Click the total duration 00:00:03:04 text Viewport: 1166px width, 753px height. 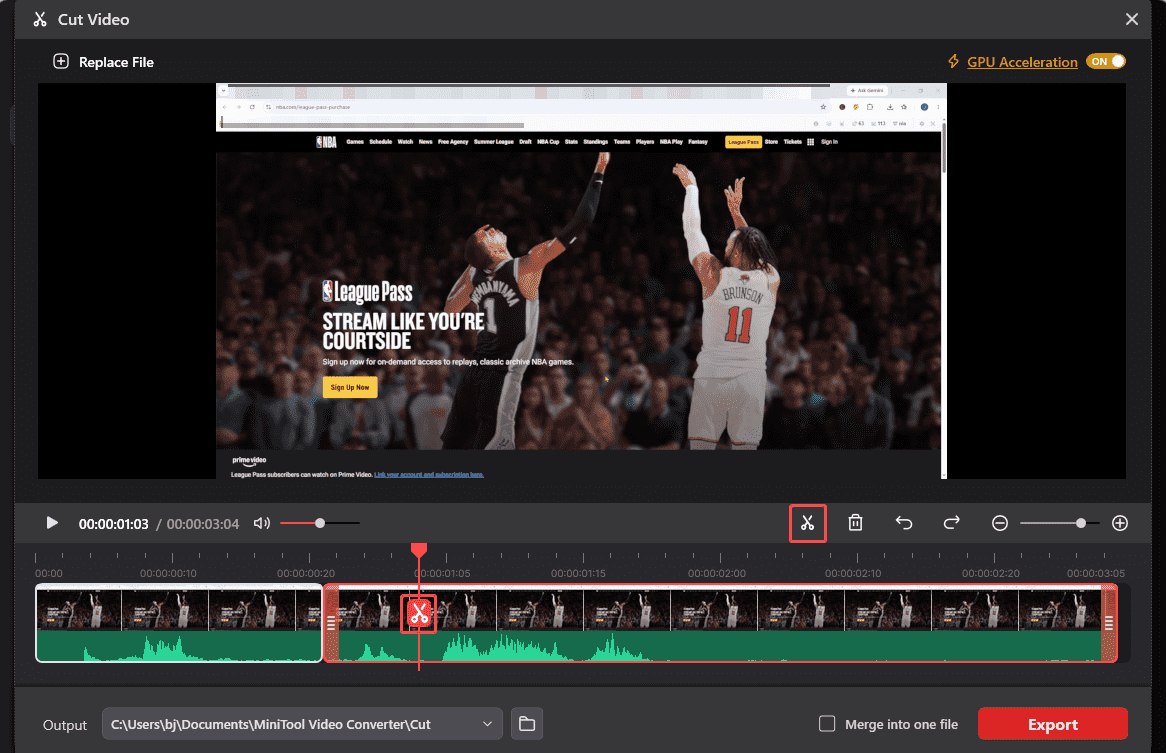tap(203, 524)
